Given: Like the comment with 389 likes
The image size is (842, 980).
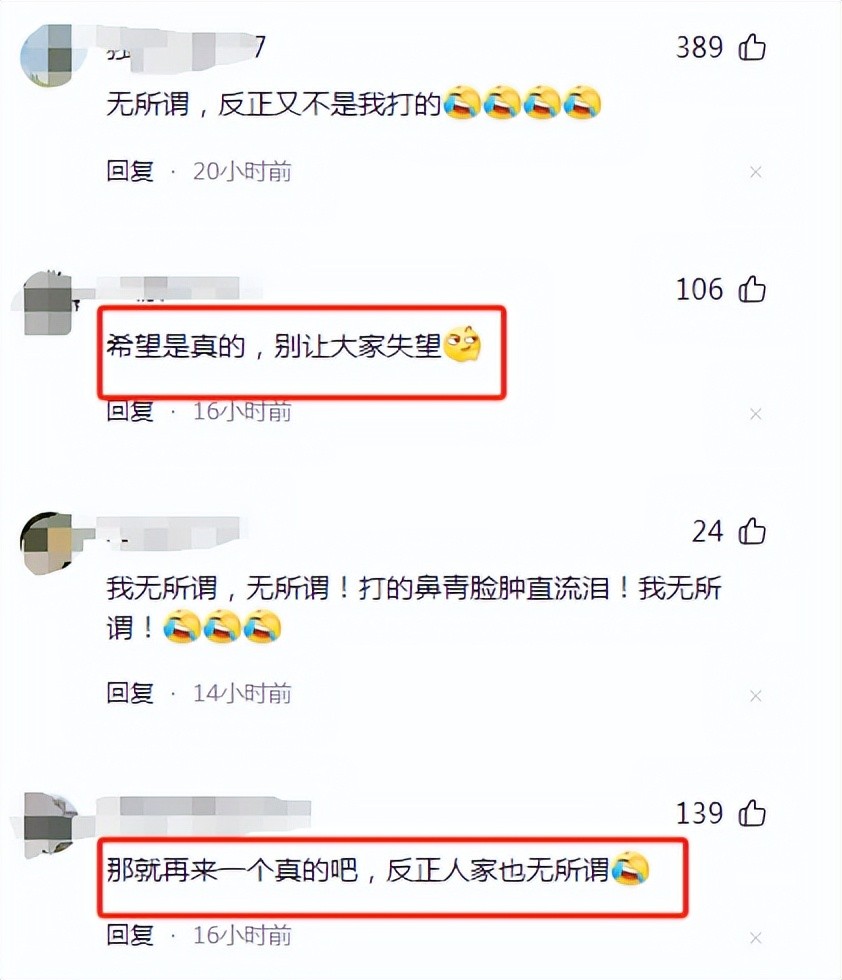Looking at the screenshot, I should point(752,47).
